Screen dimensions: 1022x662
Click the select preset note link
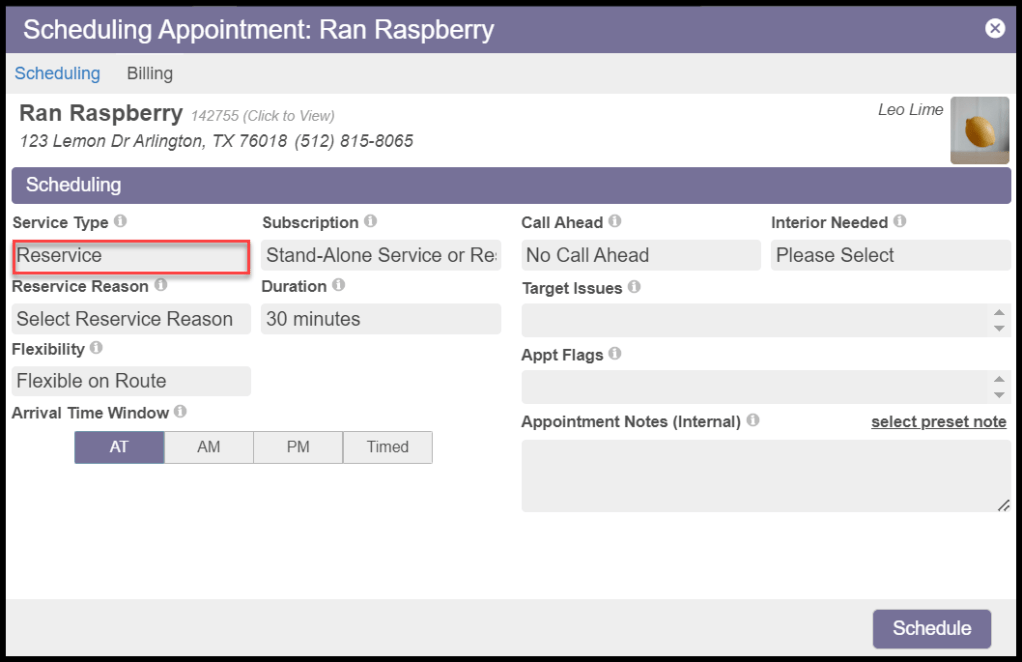click(938, 422)
